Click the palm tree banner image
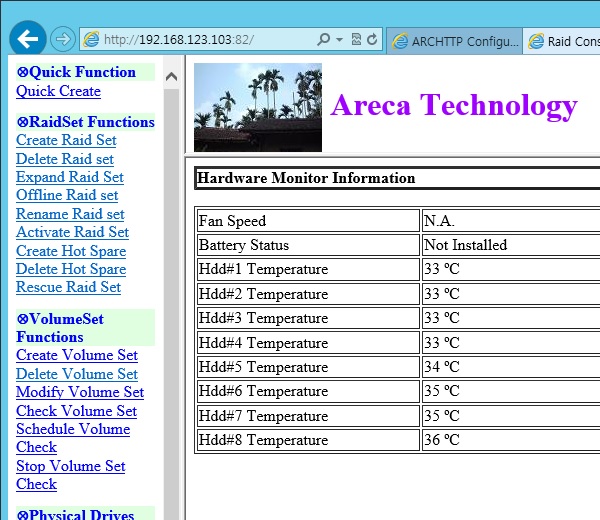This screenshot has height=520, width=600. coord(258,108)
